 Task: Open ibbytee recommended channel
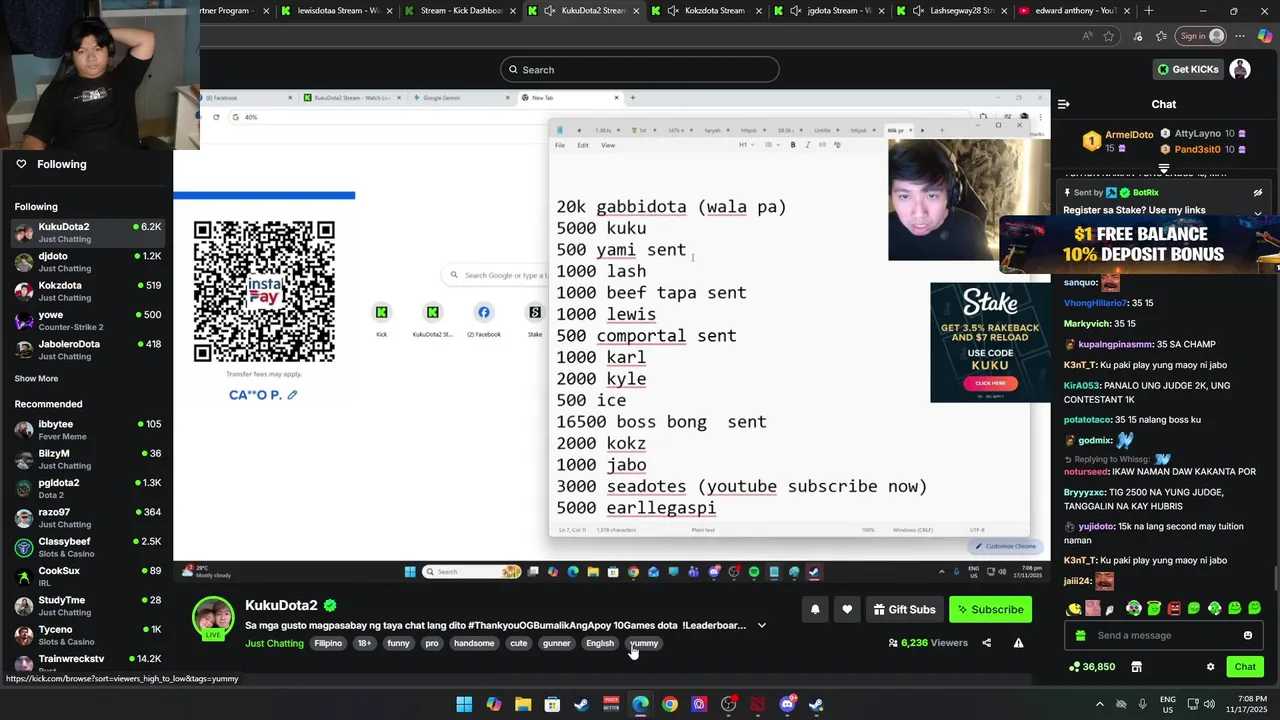click(x=87, y=430)
